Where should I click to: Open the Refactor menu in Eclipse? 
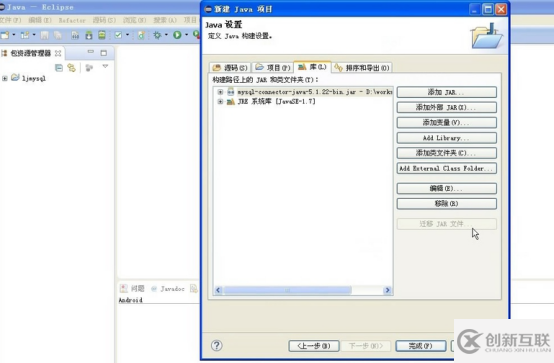click(72, 20)
